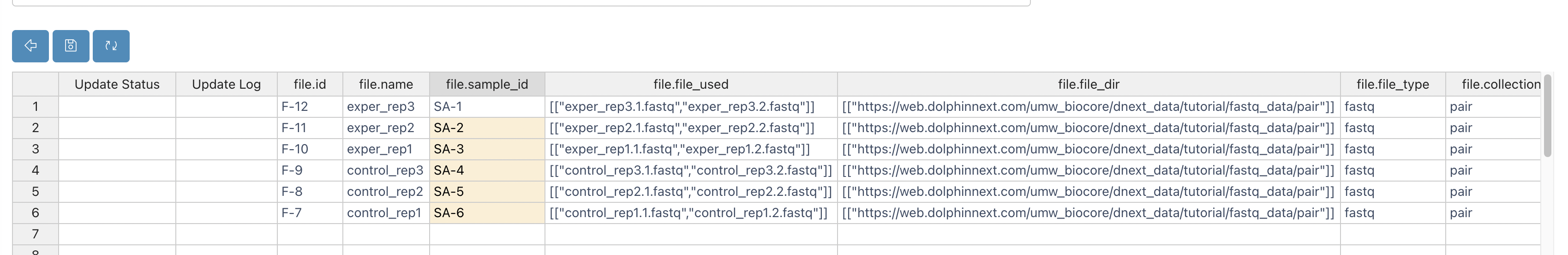
Task: Select row number 3 header
Action: (36, 149)
